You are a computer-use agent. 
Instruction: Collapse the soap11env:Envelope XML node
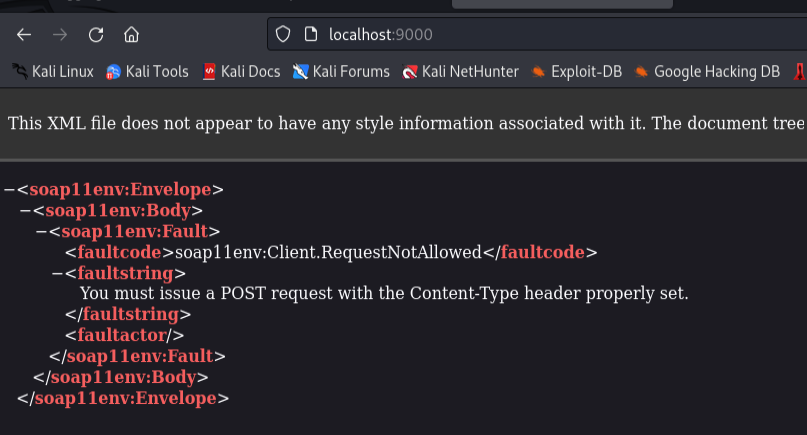click(9, 189)
